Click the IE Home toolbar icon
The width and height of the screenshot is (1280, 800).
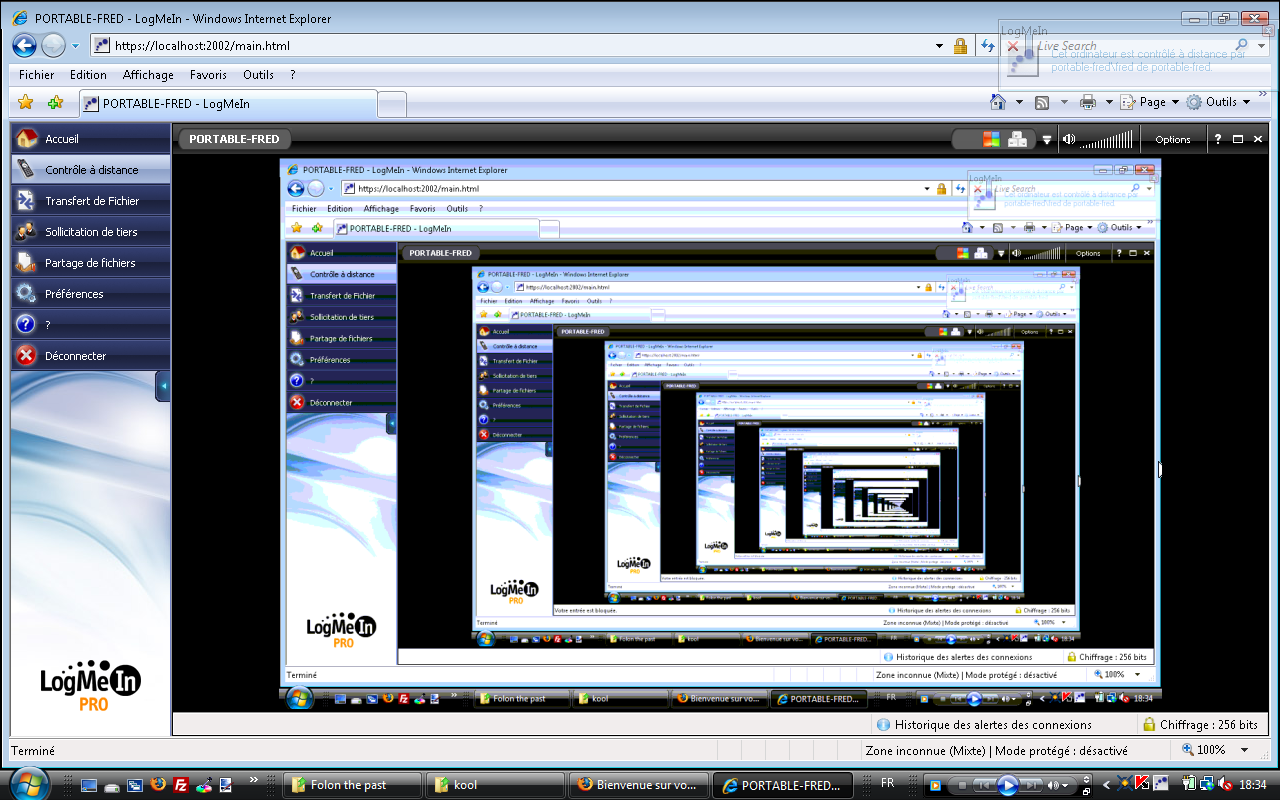pyautogui.click(x=997, y=102)
